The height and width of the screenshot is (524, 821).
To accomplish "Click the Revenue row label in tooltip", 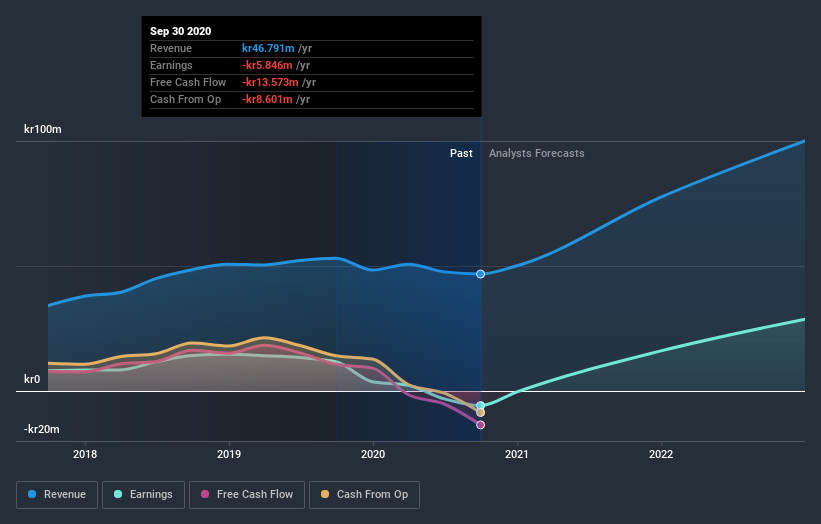I will pyautogui.click(x=171, y=48).
